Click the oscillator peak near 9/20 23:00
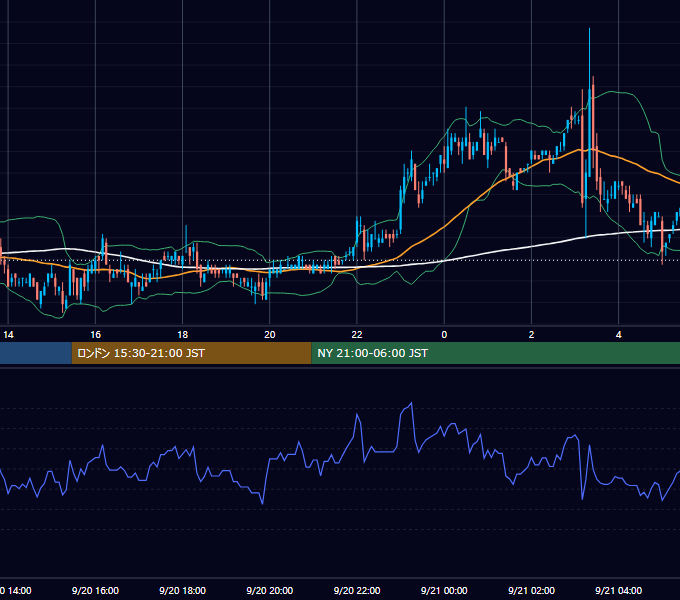The image size is (680, 600). 411,403
